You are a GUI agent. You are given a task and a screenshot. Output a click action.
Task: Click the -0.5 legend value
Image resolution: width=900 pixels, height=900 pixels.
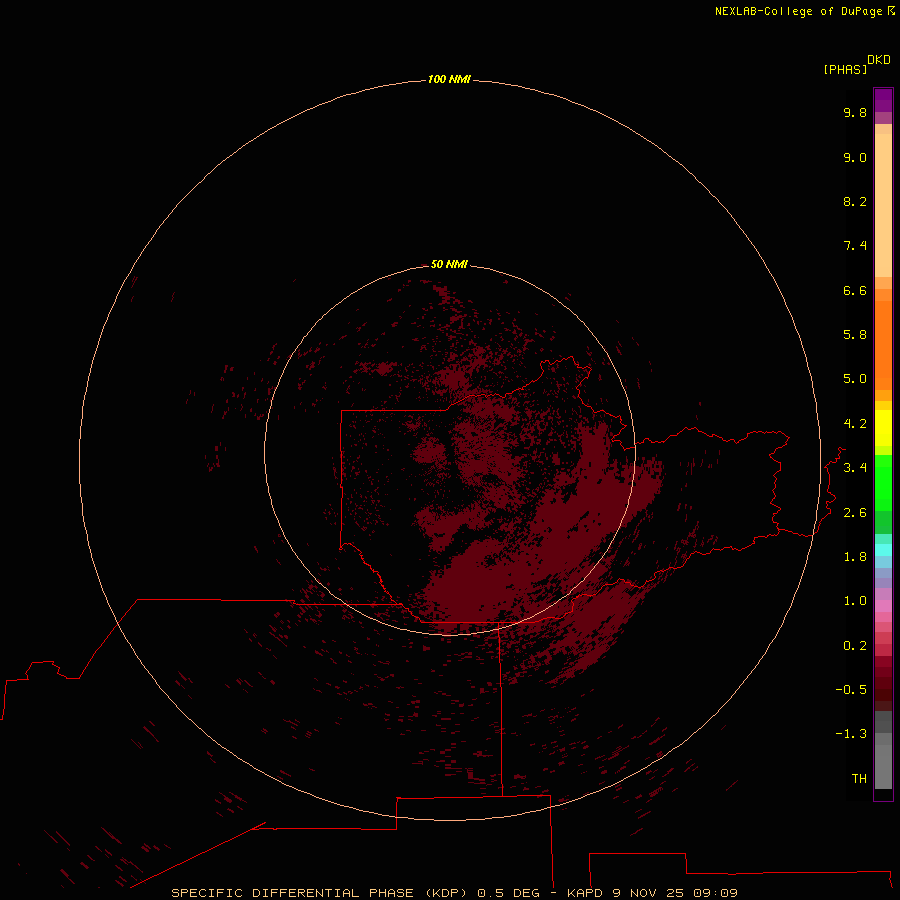coord(851,690)
